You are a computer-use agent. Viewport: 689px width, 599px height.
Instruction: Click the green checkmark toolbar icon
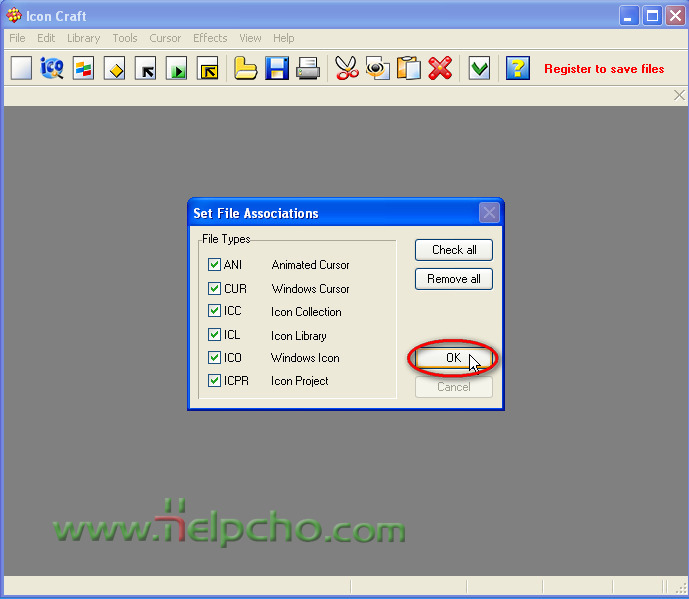tap(479, 69)
